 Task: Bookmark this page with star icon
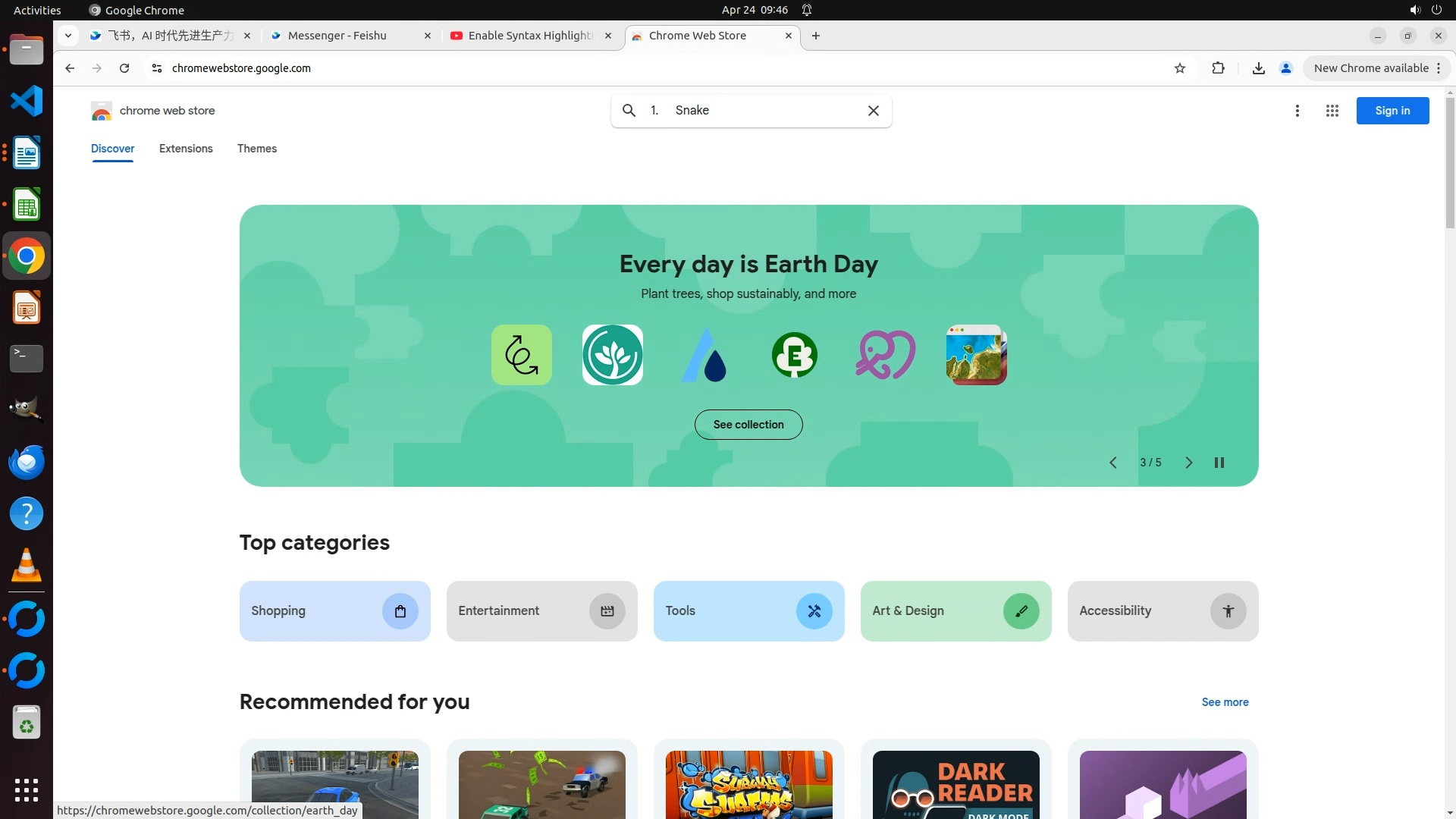(x=1179, y=68)
